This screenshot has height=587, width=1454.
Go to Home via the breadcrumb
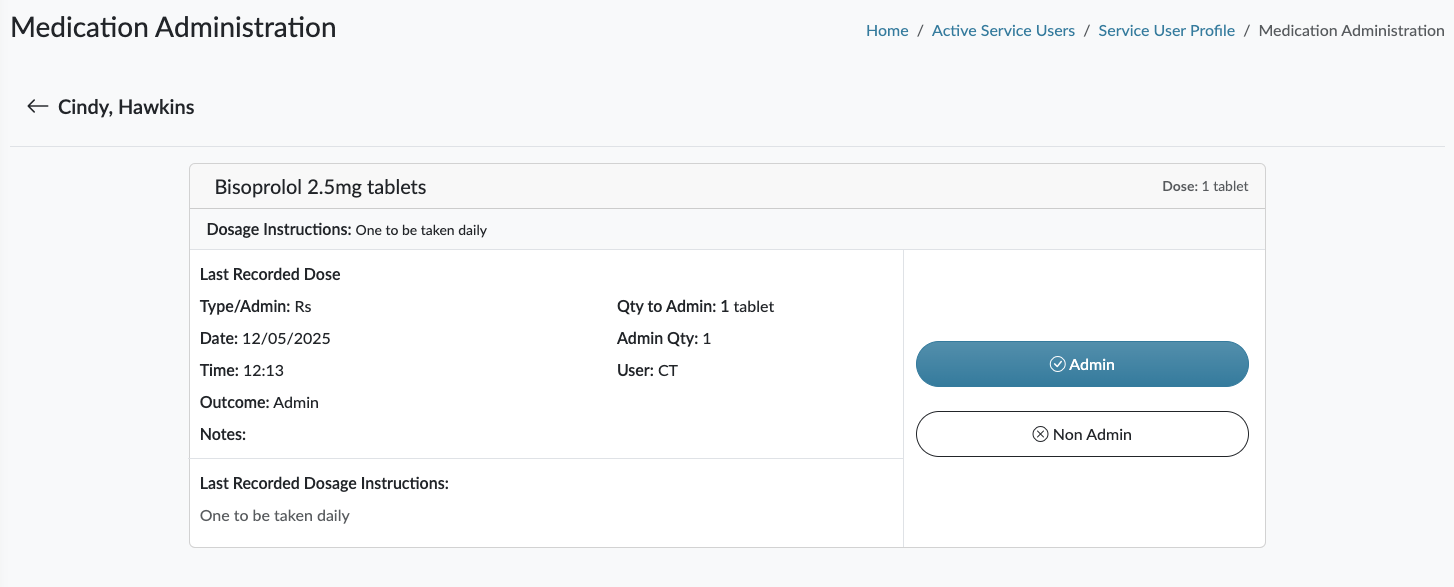[x=887, y=31]
